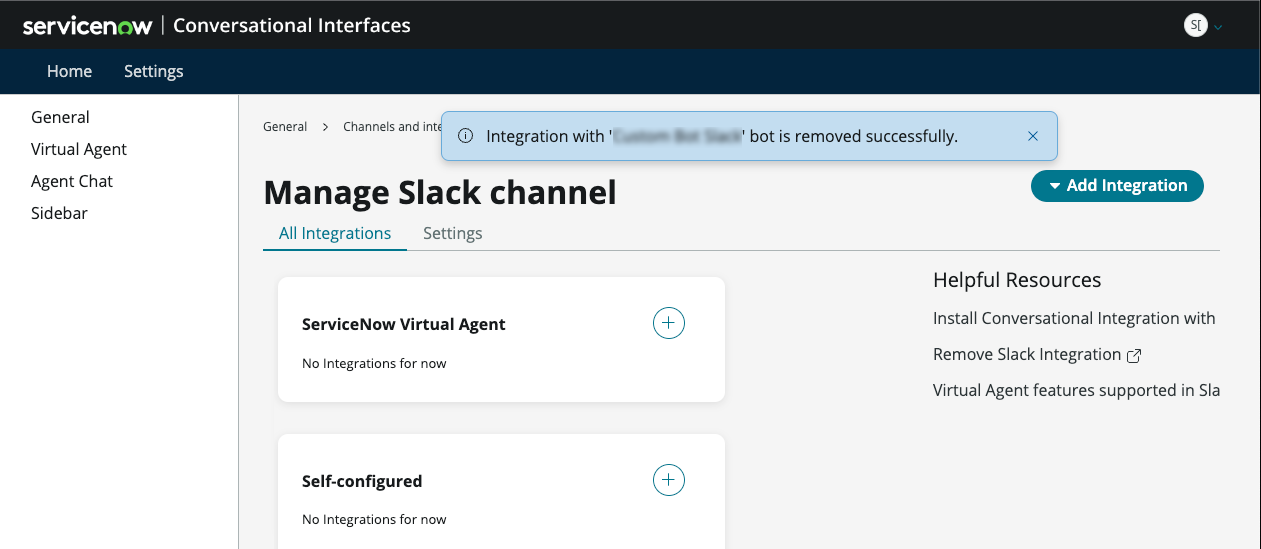1261x549 pixels.
Task: Switch to the Settings tab below heading
Action: 453,233
